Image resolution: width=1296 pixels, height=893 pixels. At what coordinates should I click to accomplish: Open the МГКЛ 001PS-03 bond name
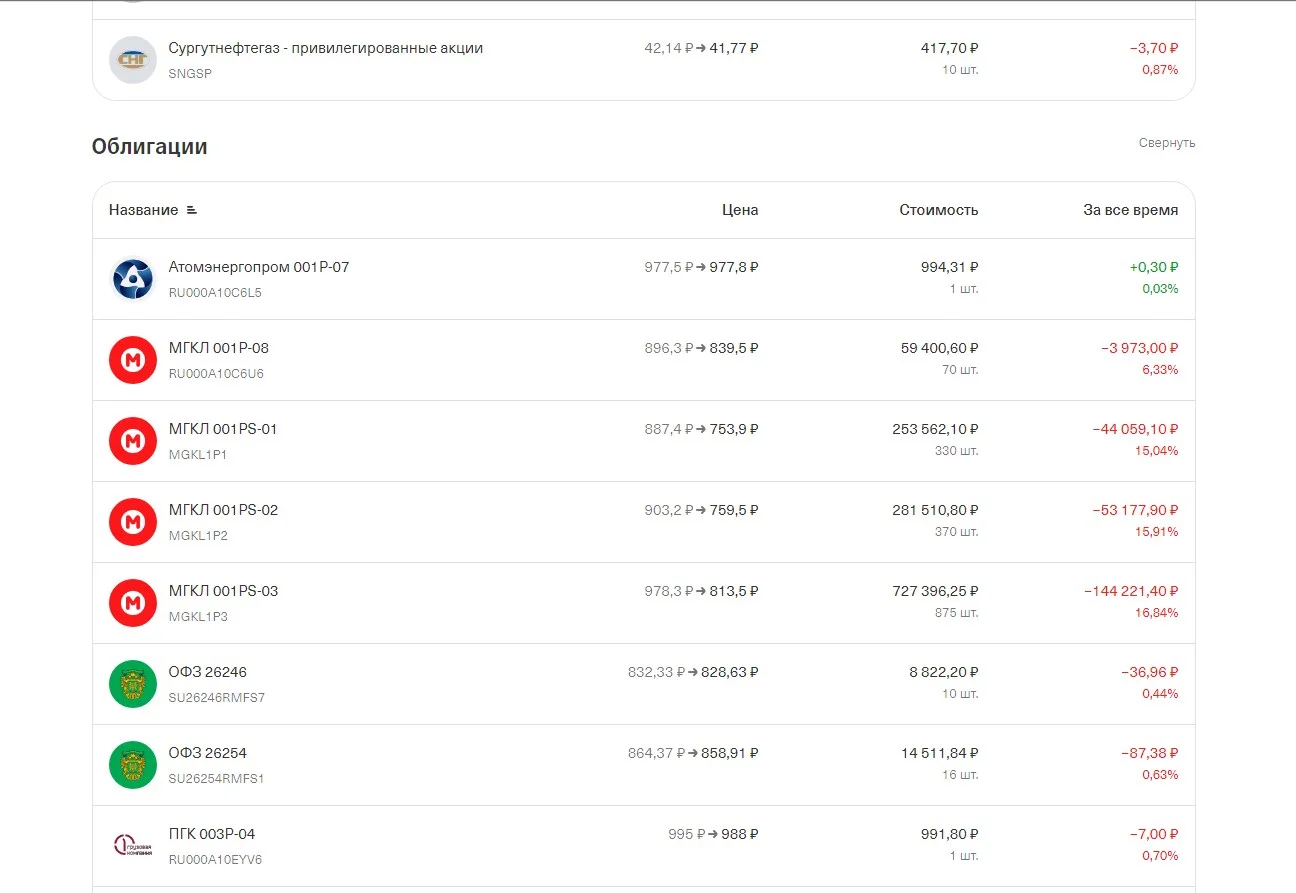click(x=224, y=591)
